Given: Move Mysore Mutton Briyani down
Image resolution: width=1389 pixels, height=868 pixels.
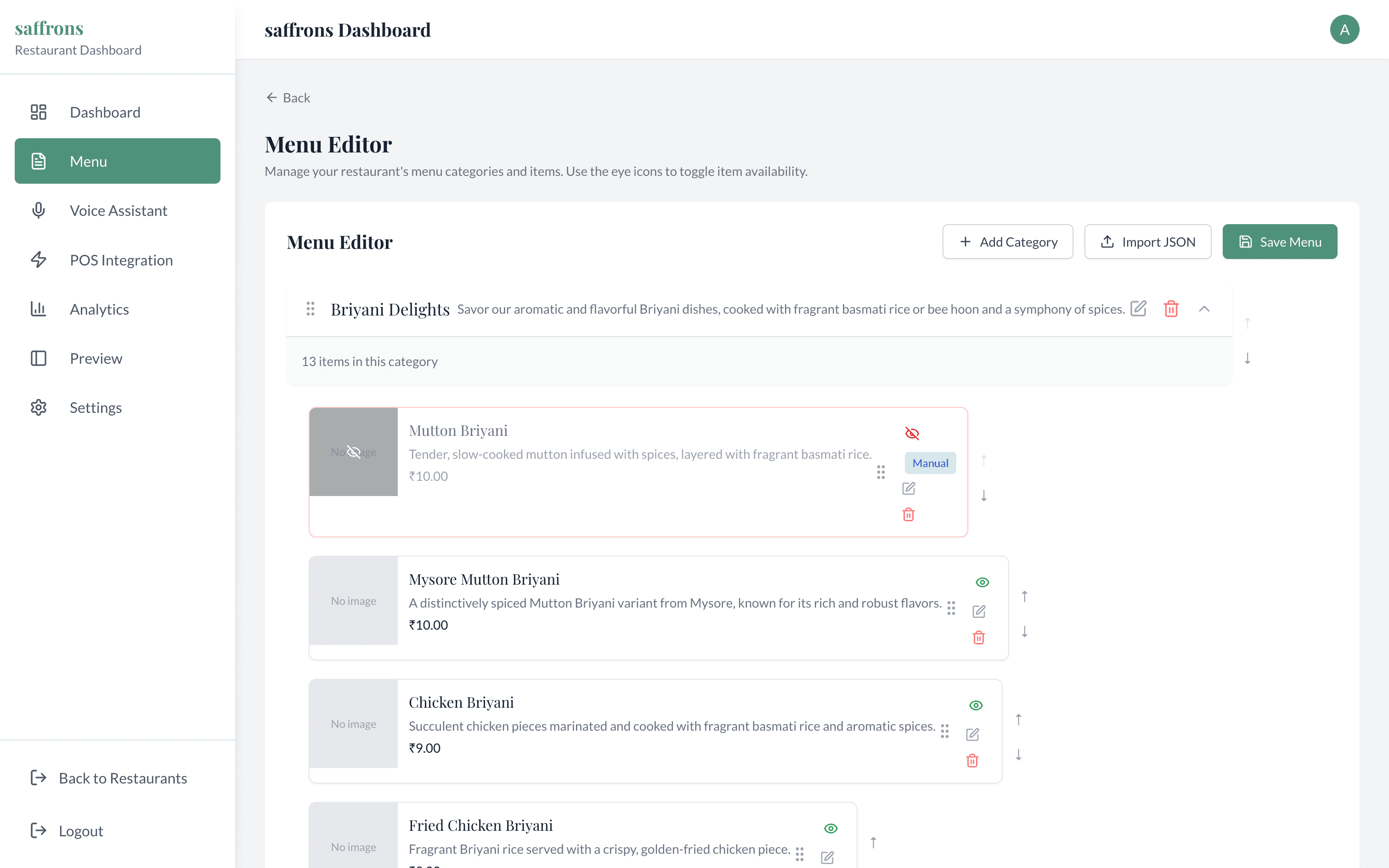Looking at the screenshot, I should 1025,631.
